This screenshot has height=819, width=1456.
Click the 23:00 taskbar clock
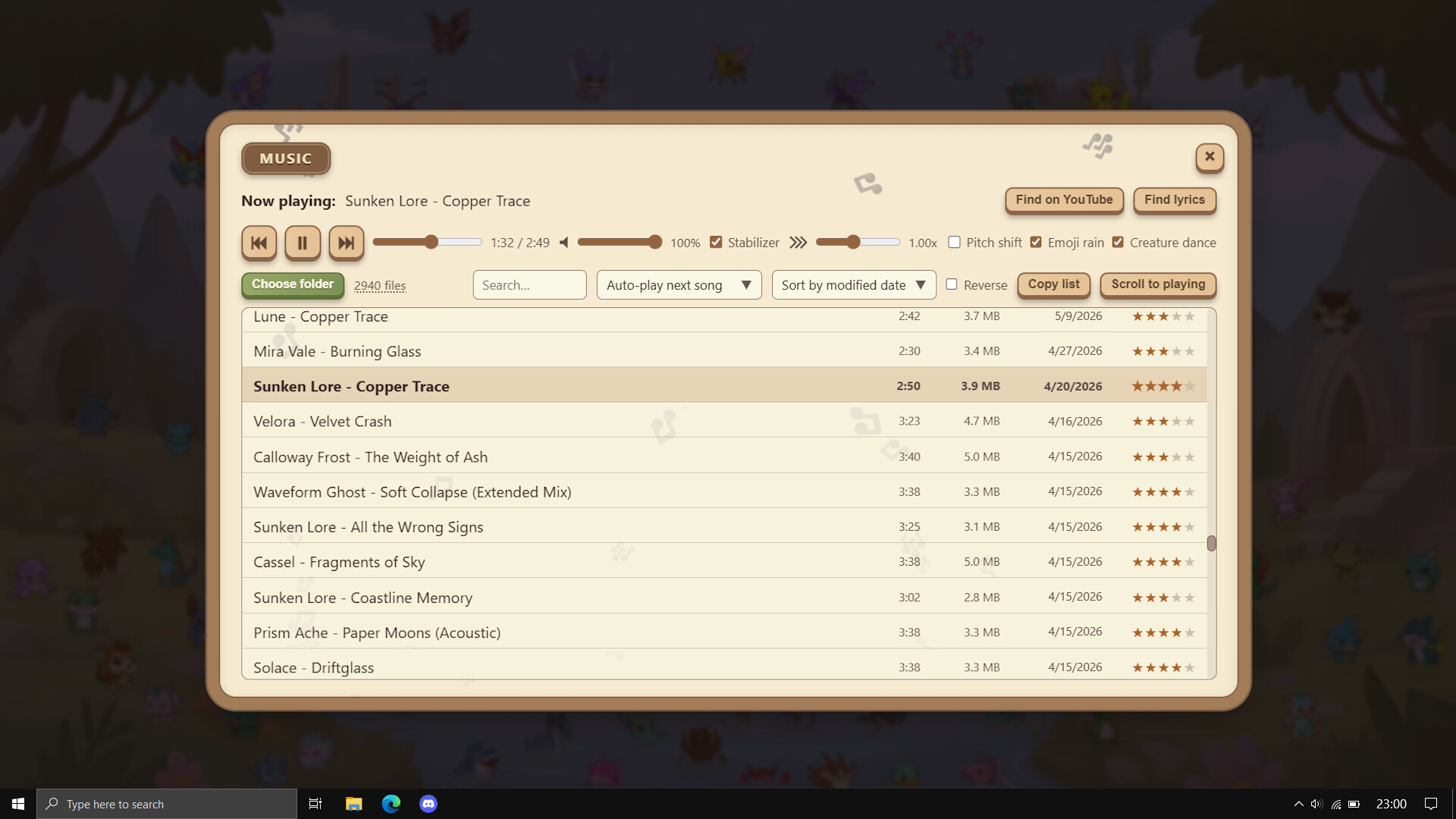(1391, 804)
